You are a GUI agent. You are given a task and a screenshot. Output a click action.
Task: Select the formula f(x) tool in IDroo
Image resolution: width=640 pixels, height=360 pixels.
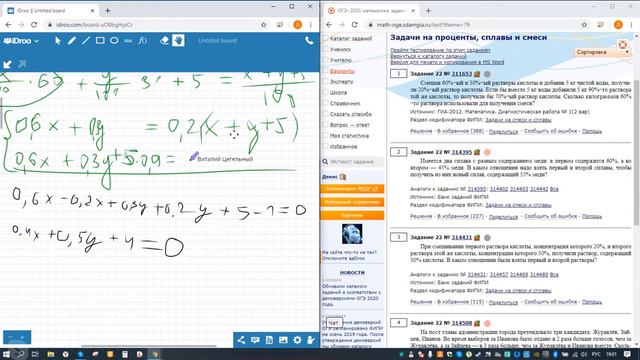tap(142, 40)
